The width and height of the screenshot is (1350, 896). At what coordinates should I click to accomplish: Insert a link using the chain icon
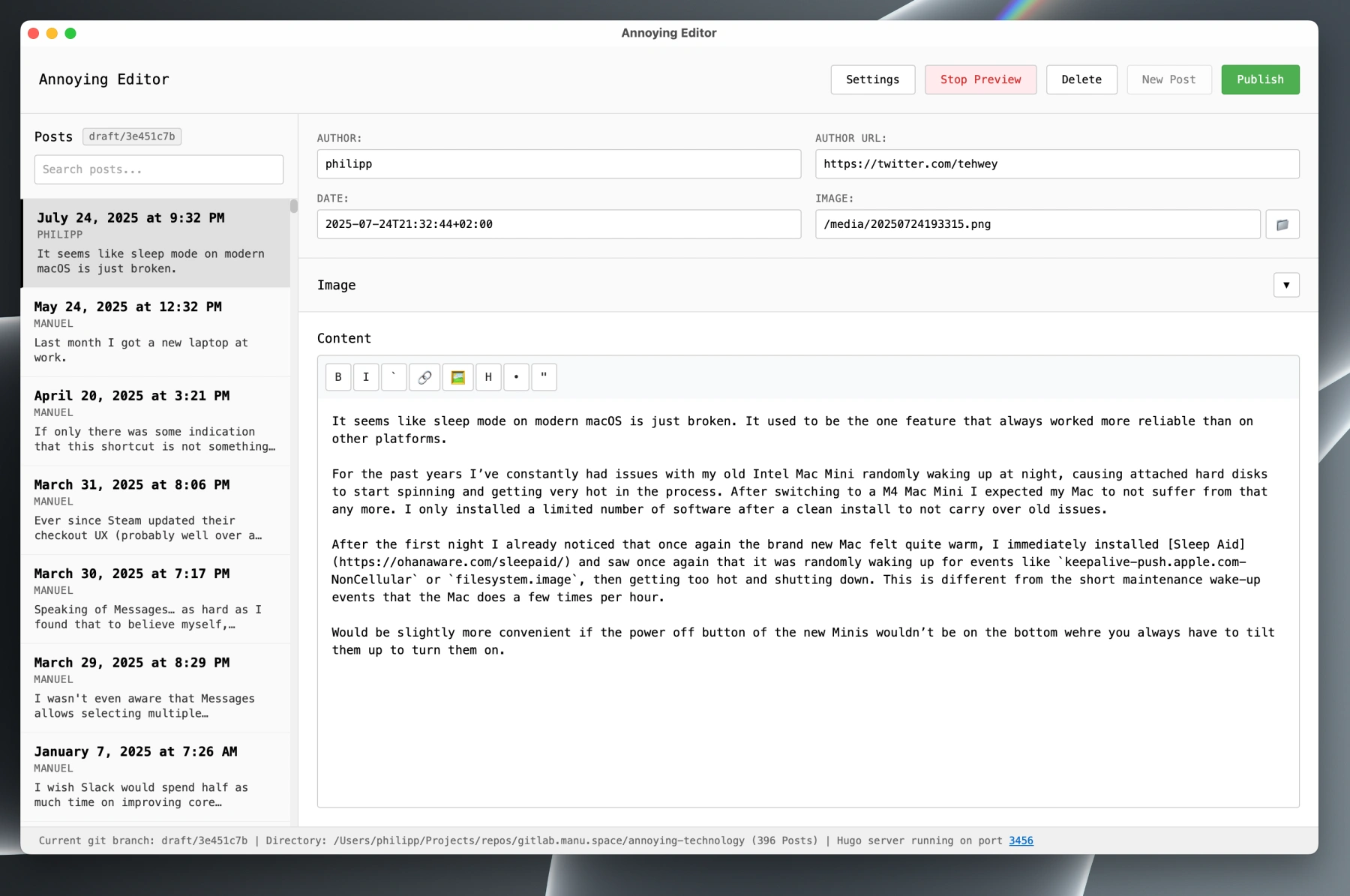[424, 377]
